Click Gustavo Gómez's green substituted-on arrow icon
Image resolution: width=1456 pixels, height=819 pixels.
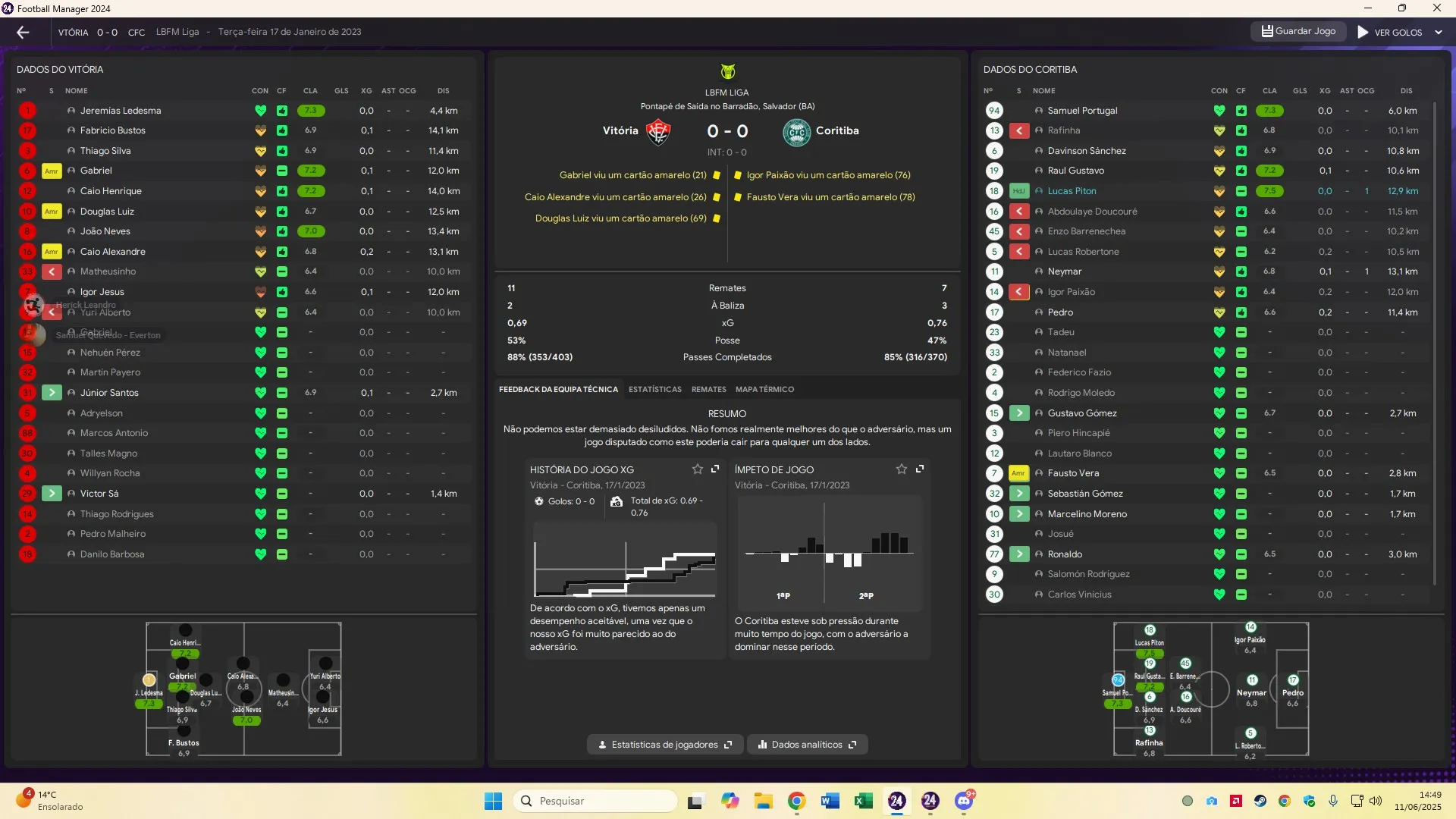[x=1018, y=413]
